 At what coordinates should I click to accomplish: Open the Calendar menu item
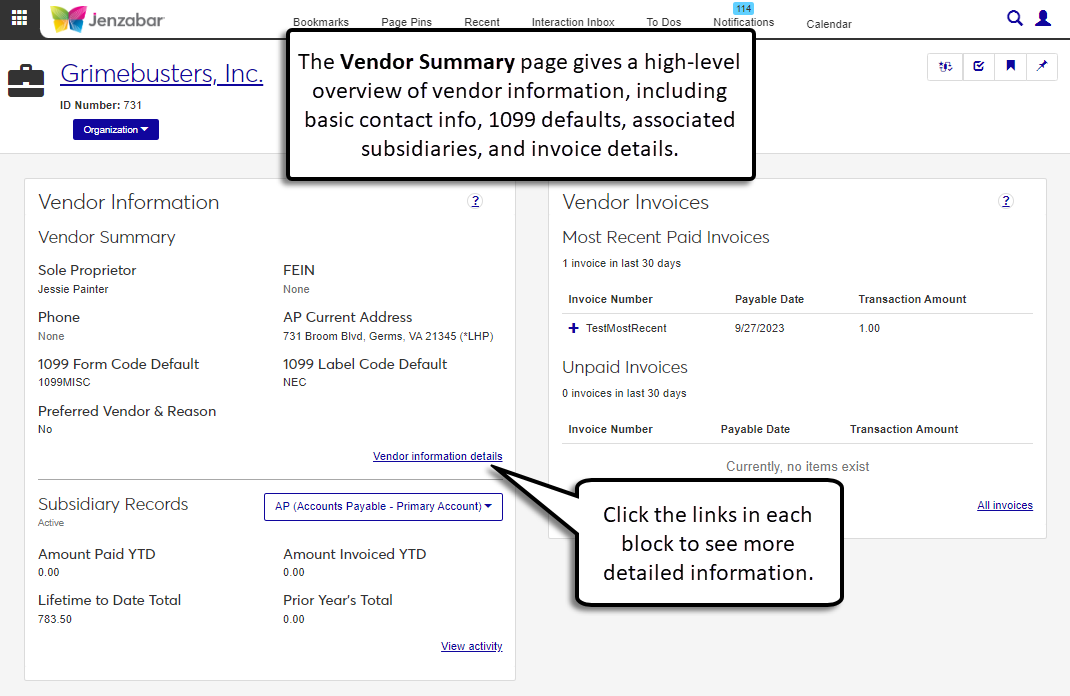pos(828,24)
